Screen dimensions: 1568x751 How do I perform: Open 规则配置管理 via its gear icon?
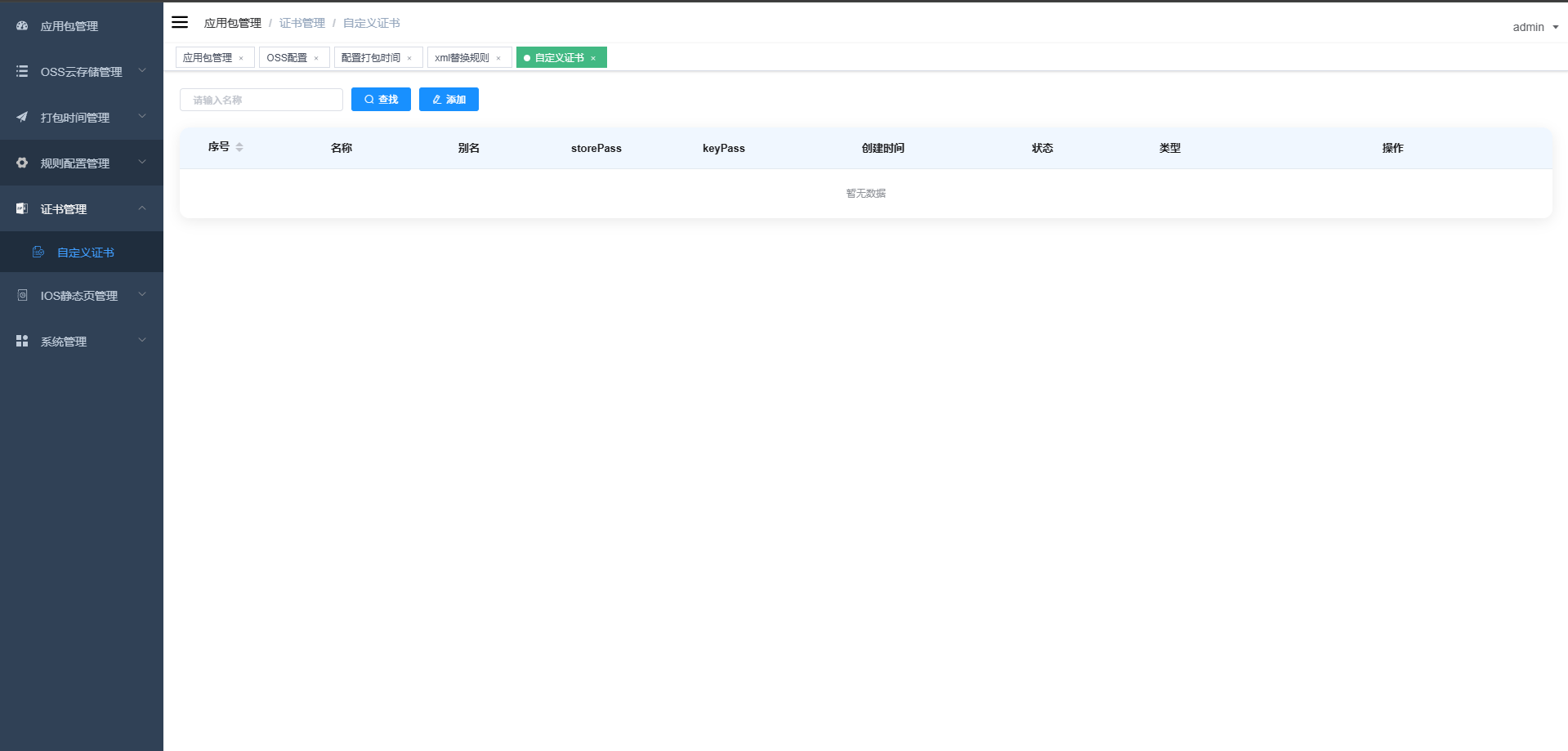(x=21, y=163)
